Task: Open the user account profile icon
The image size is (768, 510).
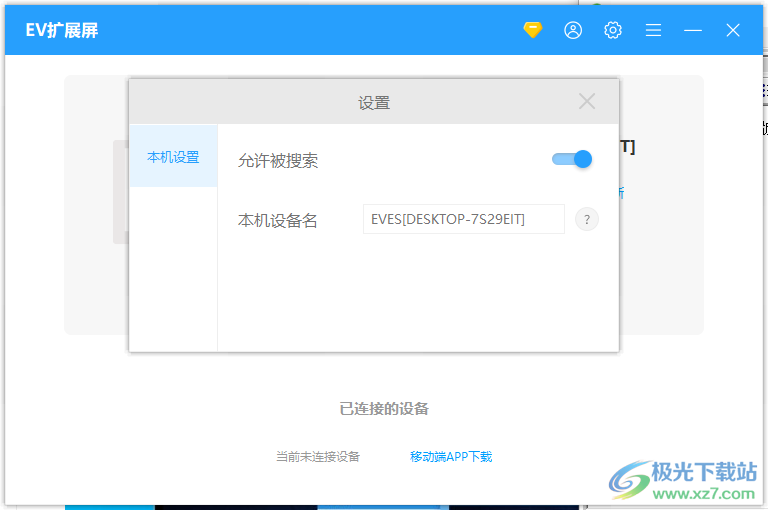Action: (573, 30)
